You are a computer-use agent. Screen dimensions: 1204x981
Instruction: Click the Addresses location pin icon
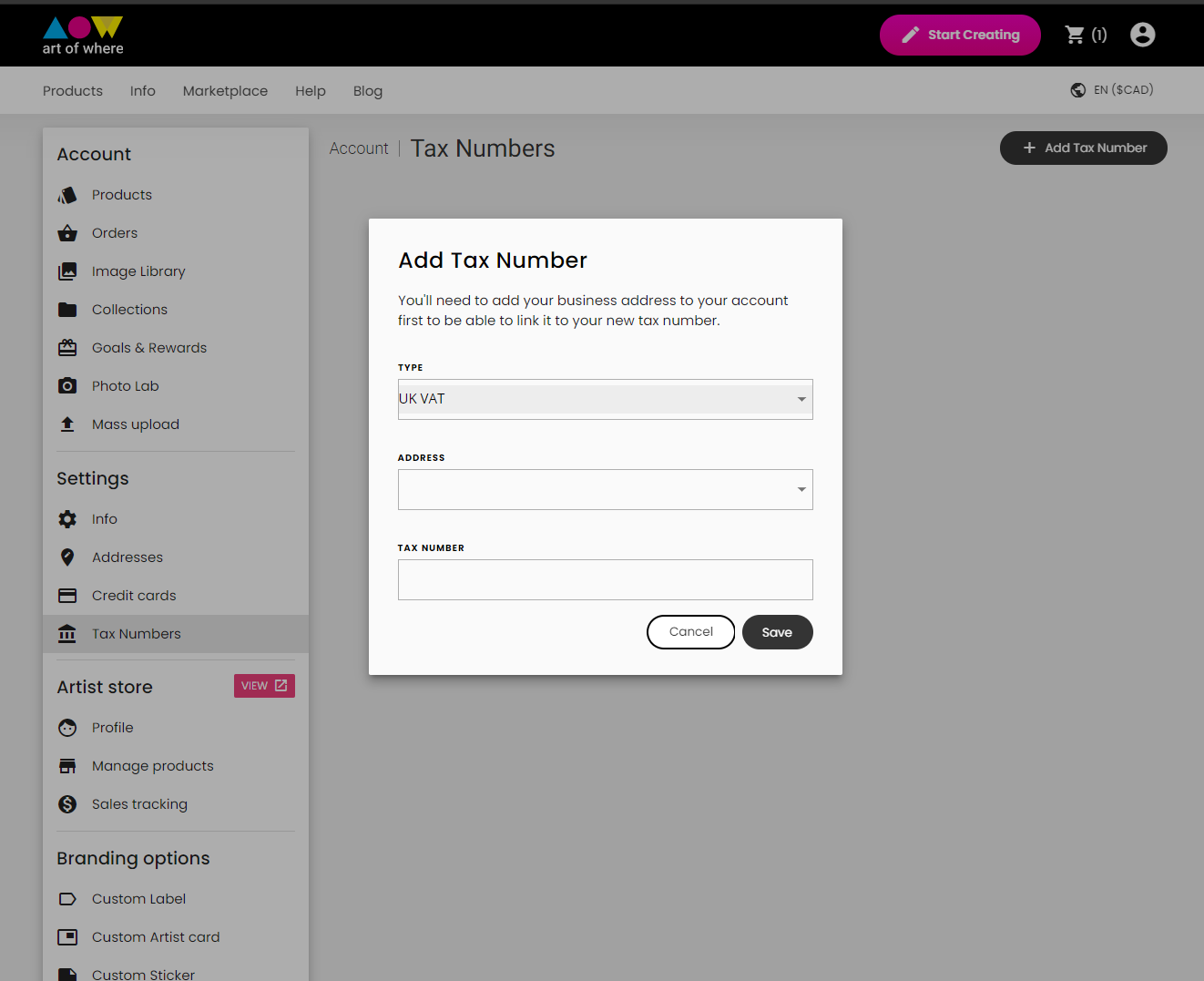[x=67, y=557]
